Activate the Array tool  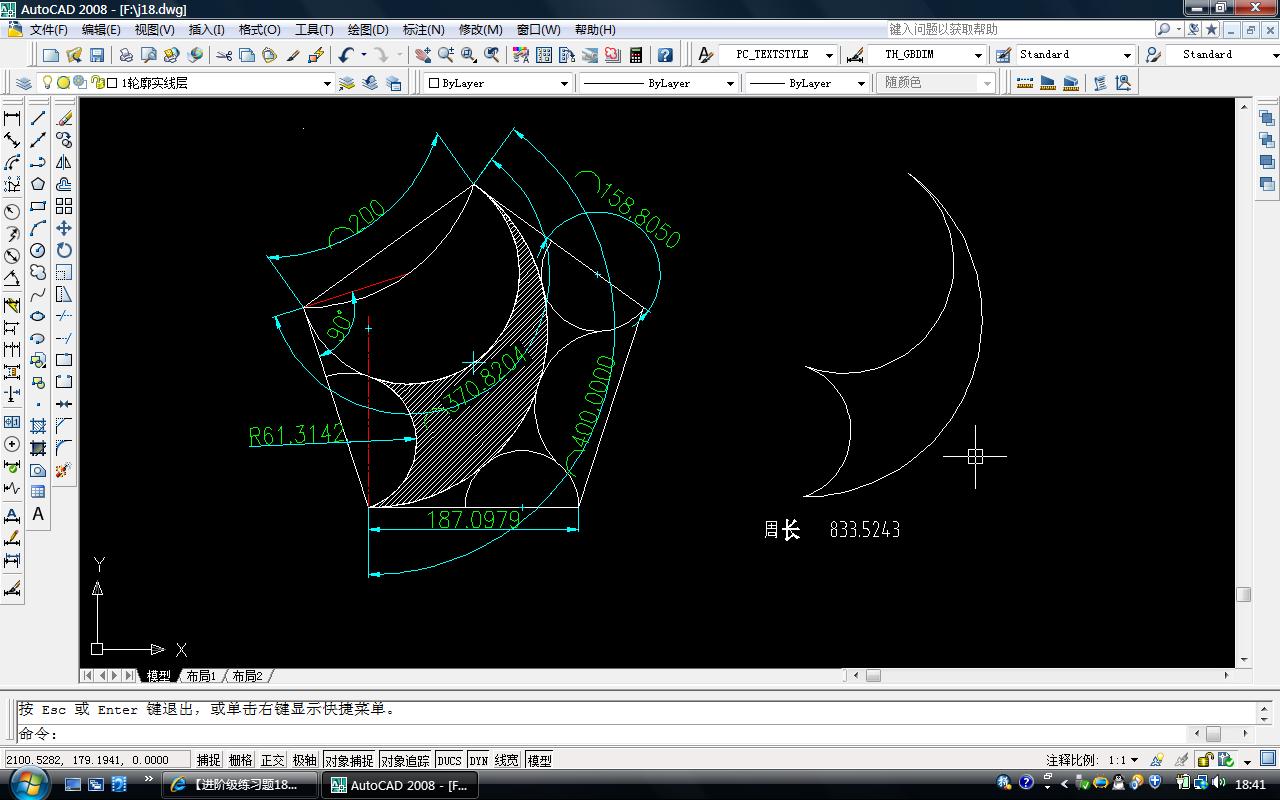(x=64, y=206)
